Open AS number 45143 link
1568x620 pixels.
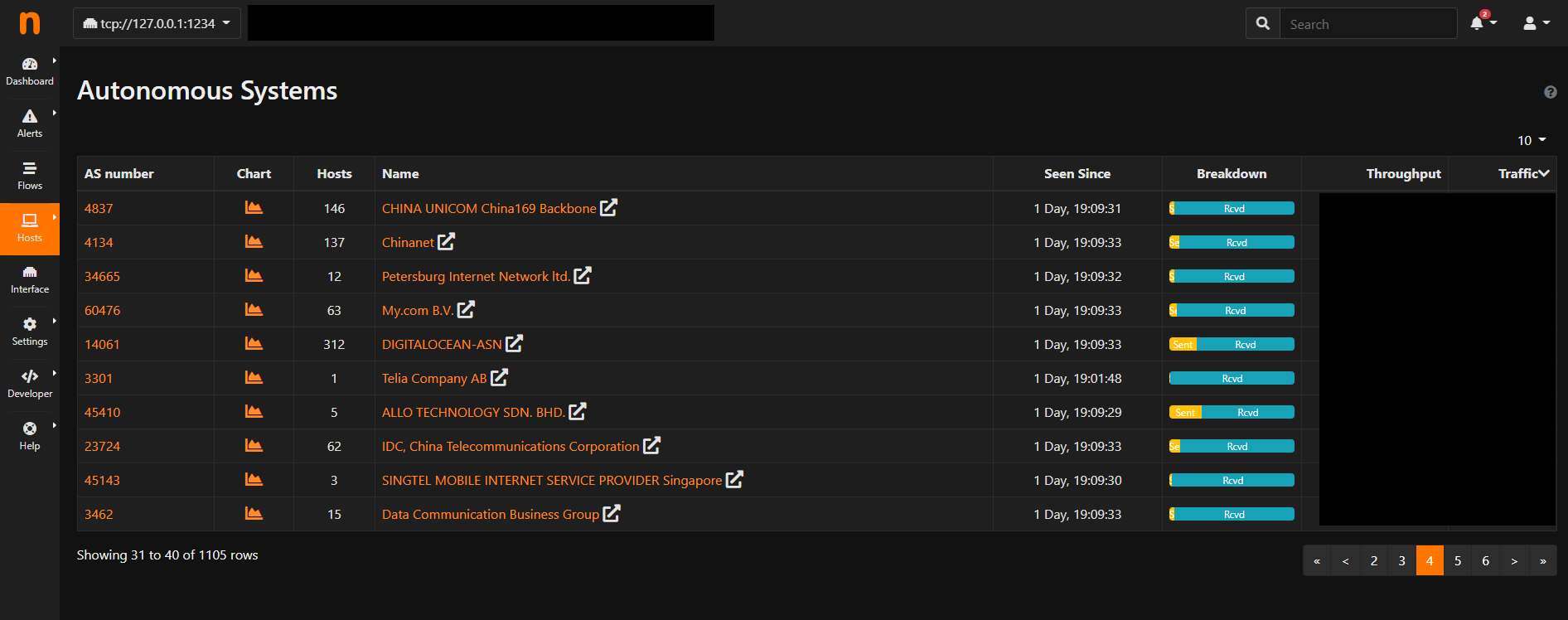coord(102,480)
